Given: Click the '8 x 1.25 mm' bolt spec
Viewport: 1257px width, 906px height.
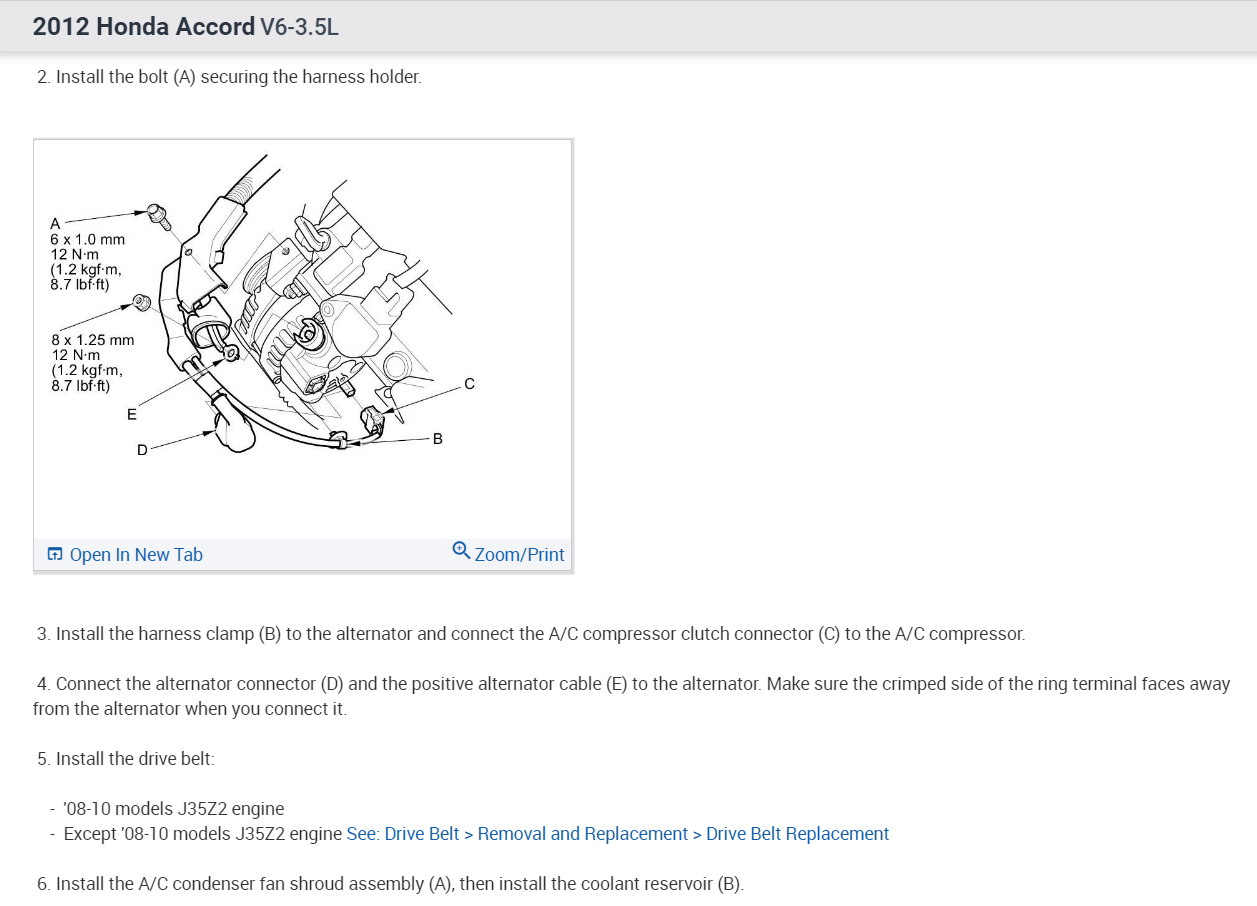Looking at the screenshot, I should pos(92,340).
